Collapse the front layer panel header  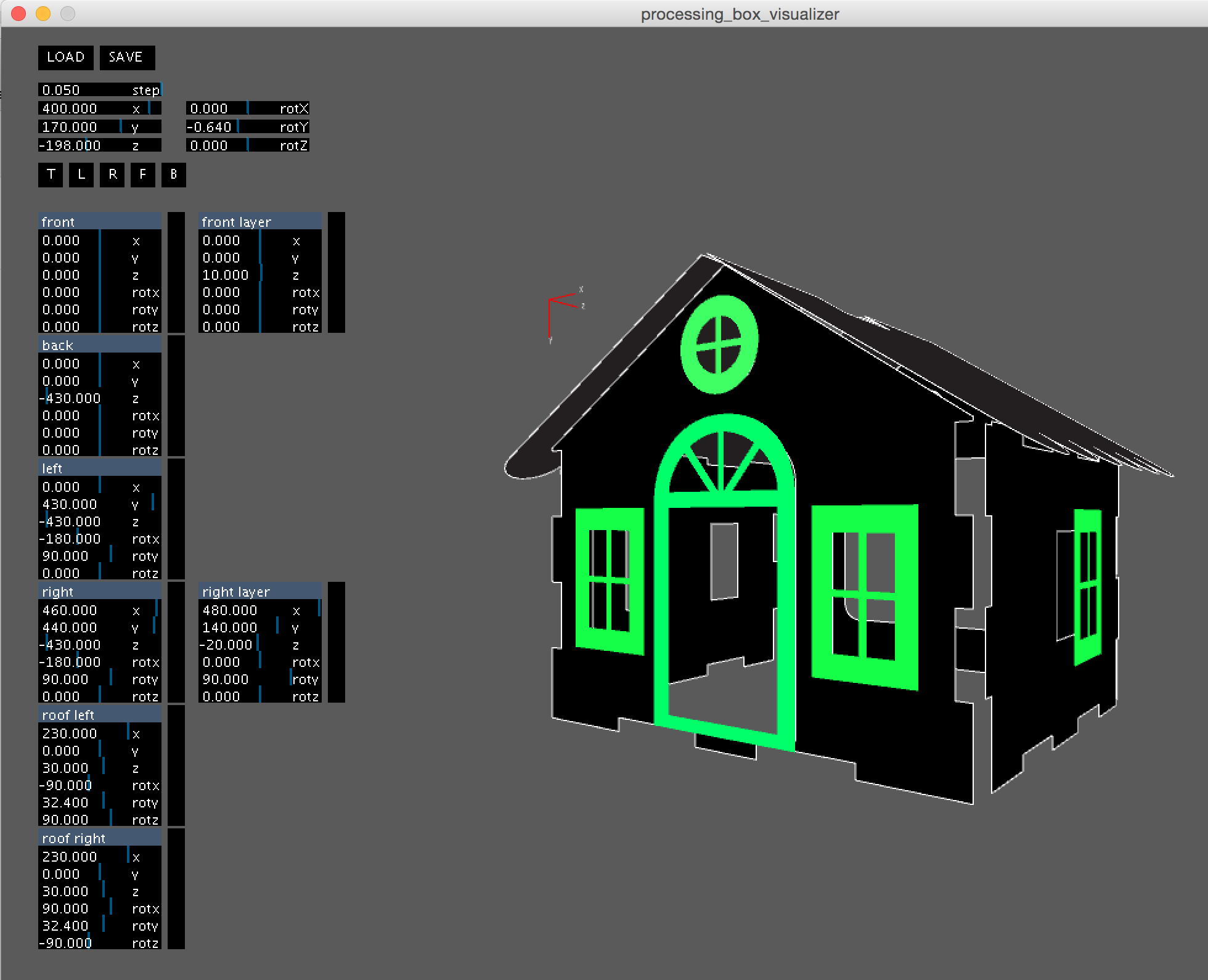pyautogui.click(x=260, y=221)
